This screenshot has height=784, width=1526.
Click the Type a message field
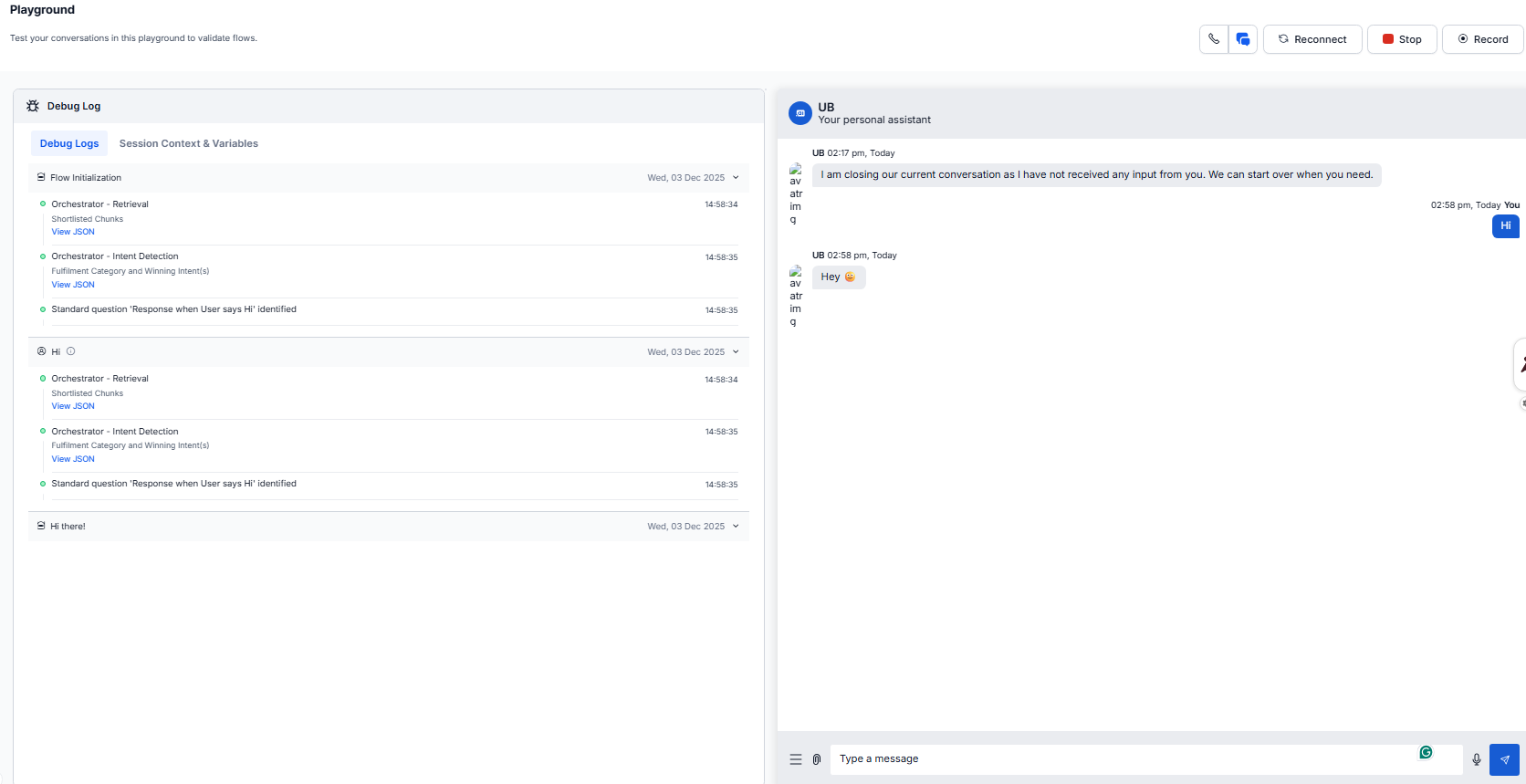pyautogui.click(x=1123, y=759)
